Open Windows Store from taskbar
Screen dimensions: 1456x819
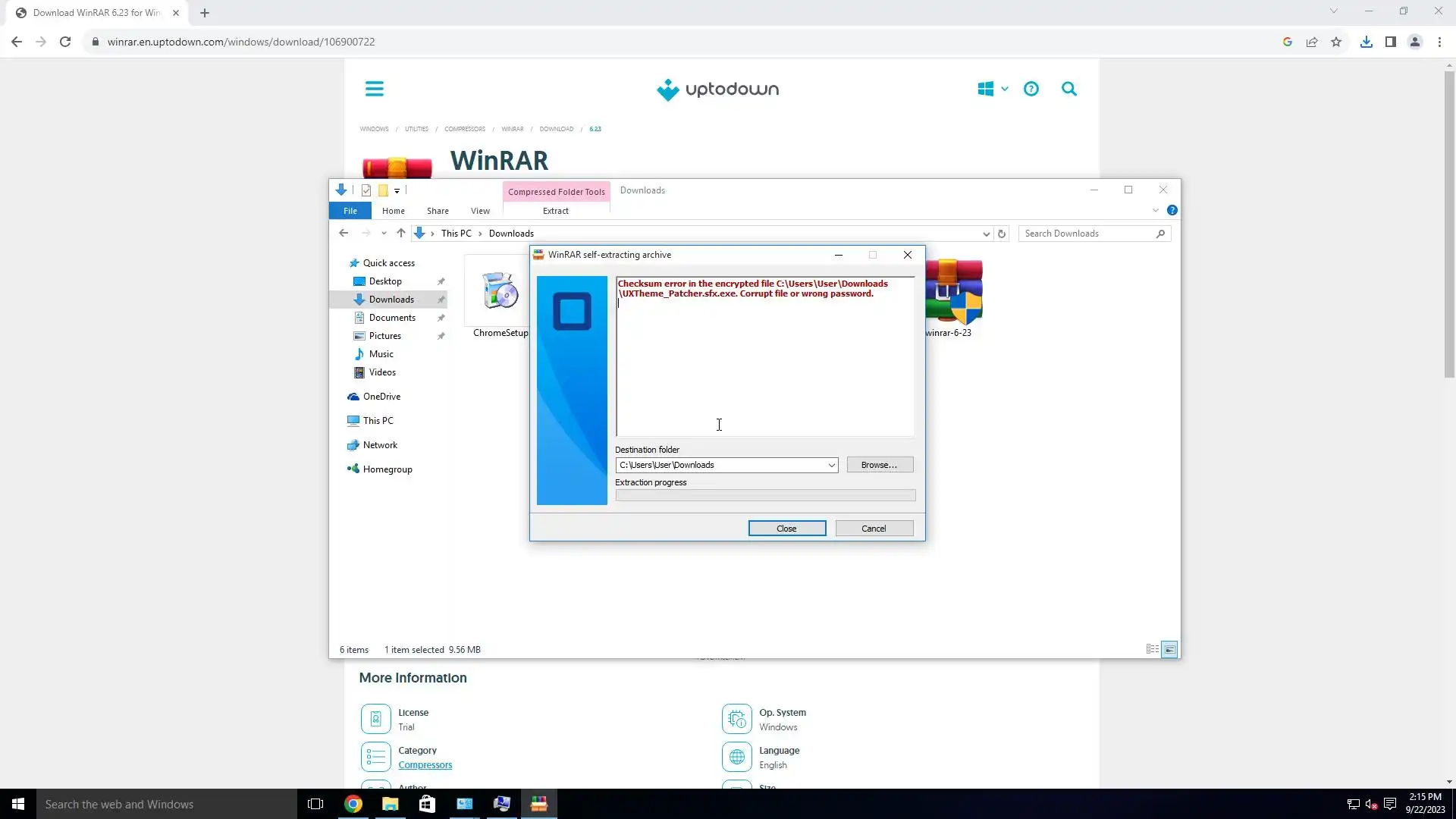(x=427, y=804)
